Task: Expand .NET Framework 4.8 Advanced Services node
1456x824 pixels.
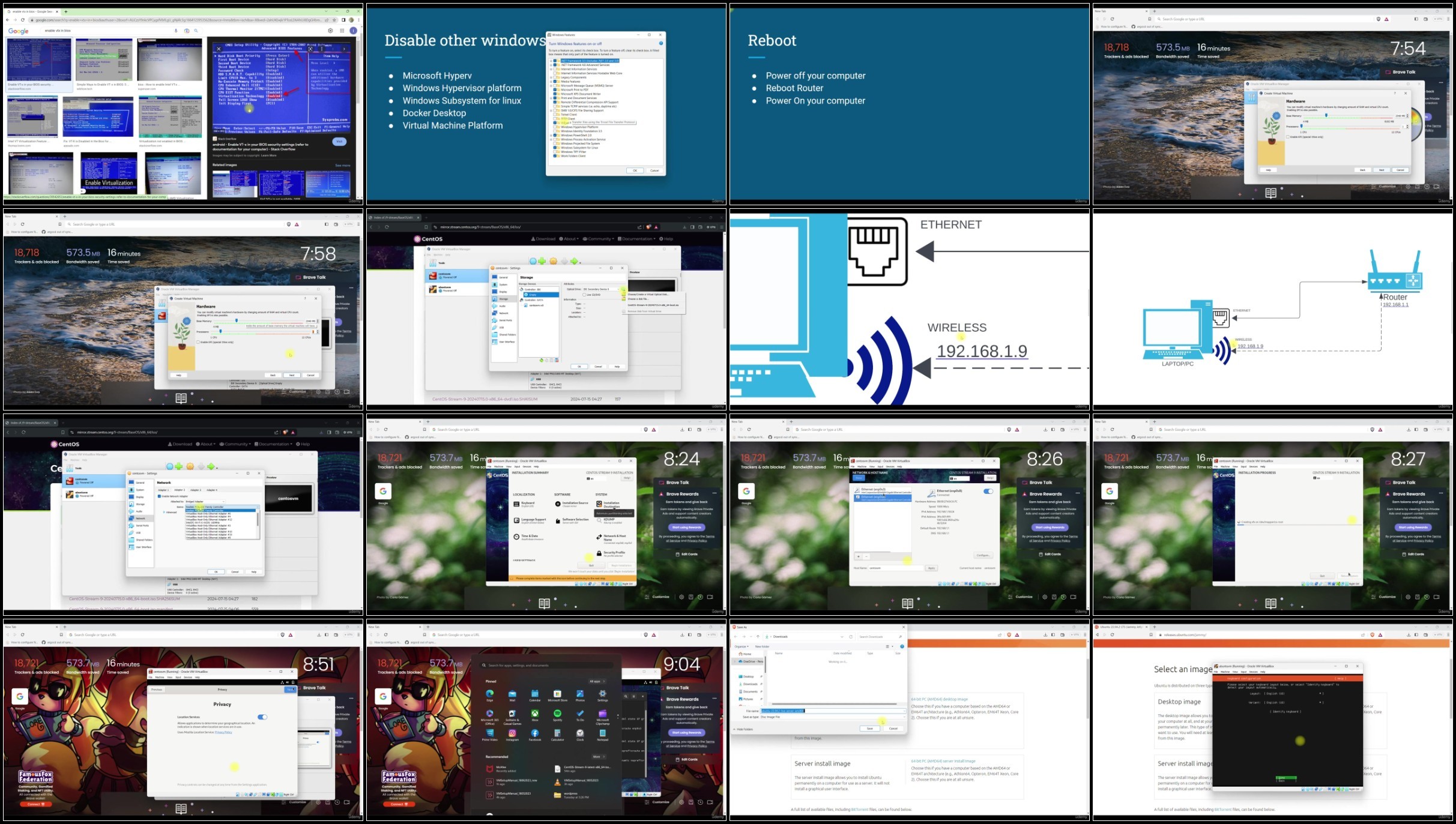Action: tap(551, 65)
